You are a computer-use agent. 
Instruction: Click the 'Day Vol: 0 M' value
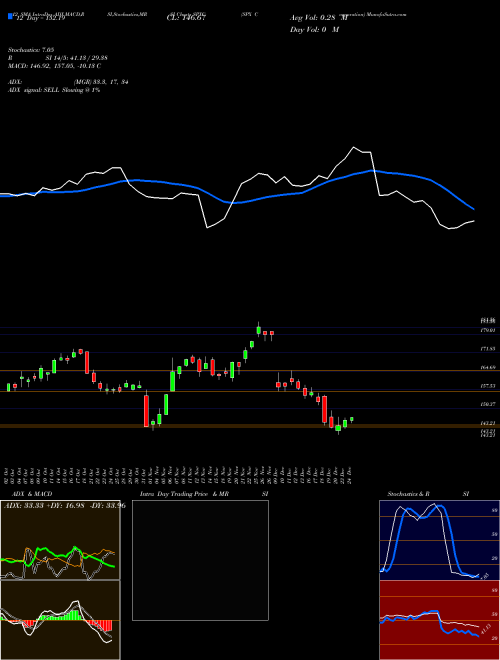click(314, 29)
